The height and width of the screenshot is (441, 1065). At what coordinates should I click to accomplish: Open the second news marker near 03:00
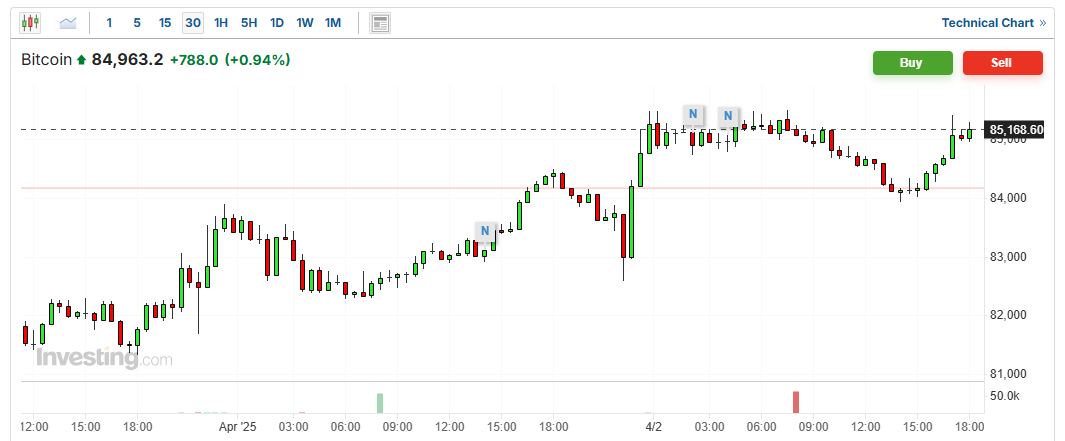tap(729, 116)
